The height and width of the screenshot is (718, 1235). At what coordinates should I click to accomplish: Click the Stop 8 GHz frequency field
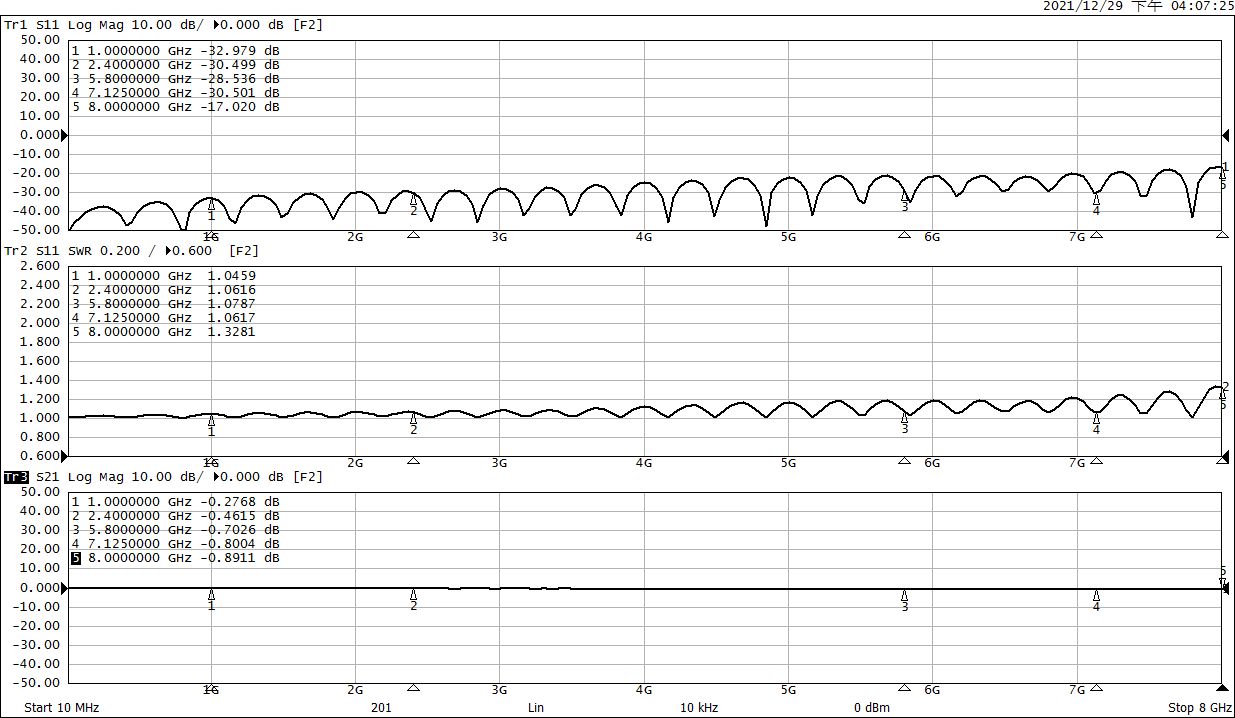point(1199,708)
